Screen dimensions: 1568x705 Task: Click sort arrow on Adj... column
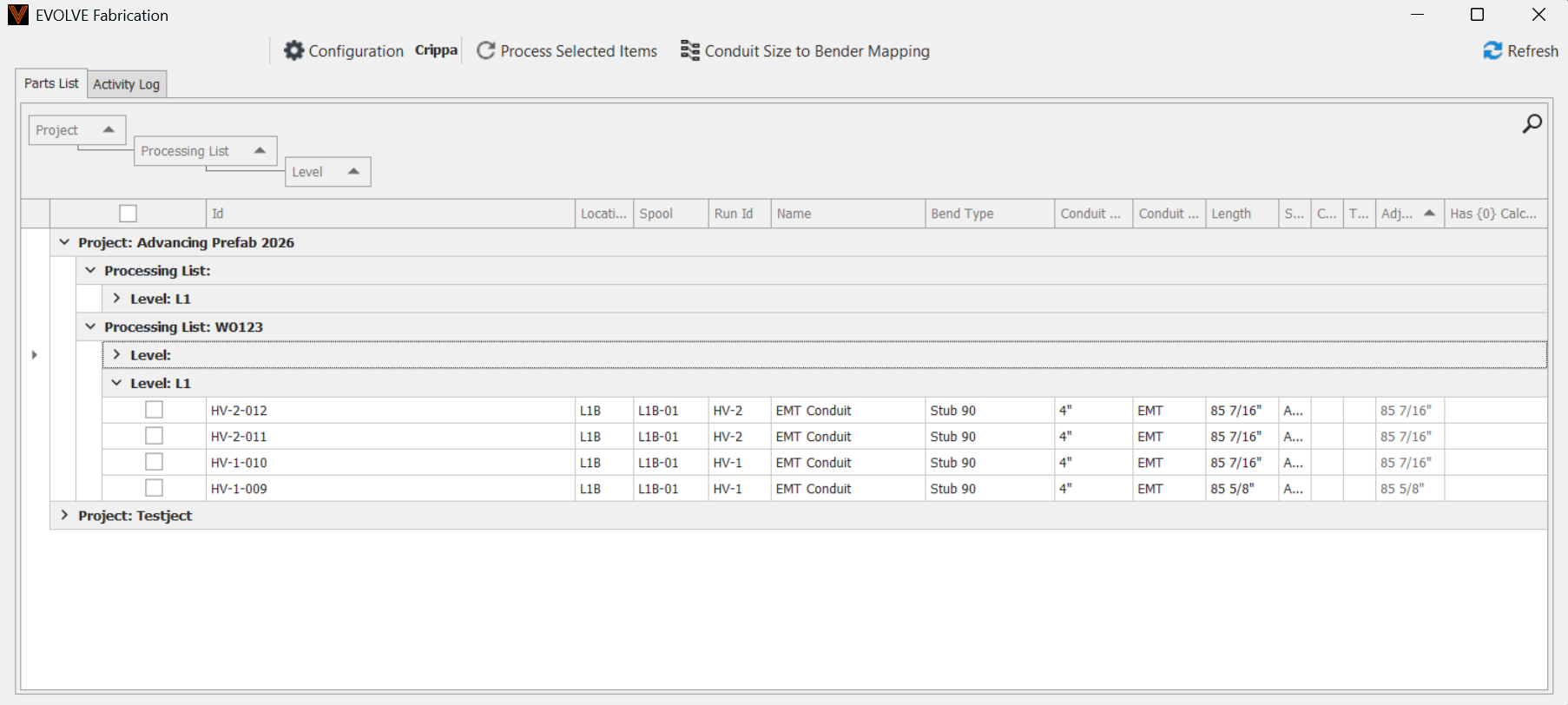click(x=1429, y=214)
